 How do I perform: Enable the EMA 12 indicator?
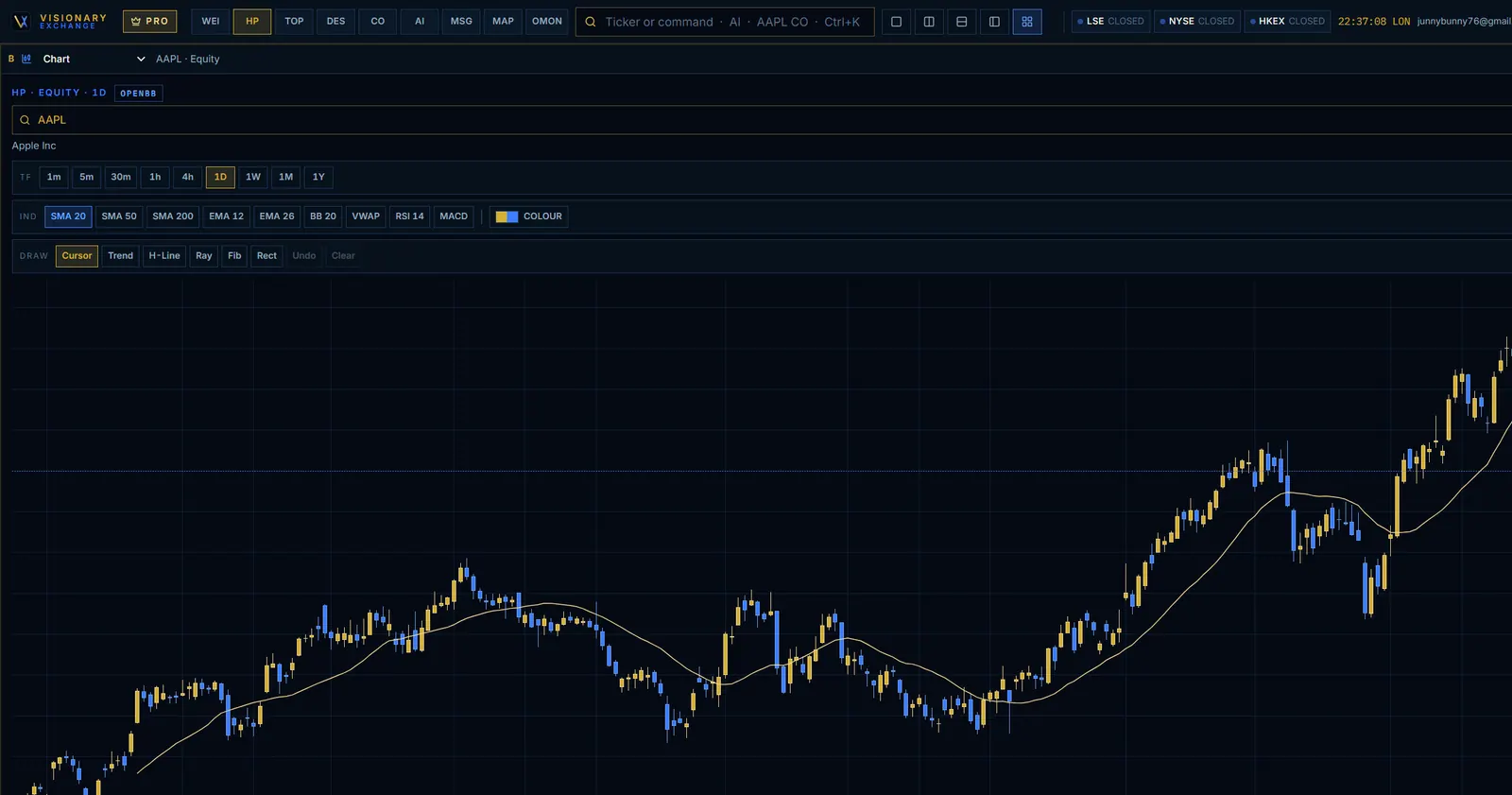click(227, 216)
